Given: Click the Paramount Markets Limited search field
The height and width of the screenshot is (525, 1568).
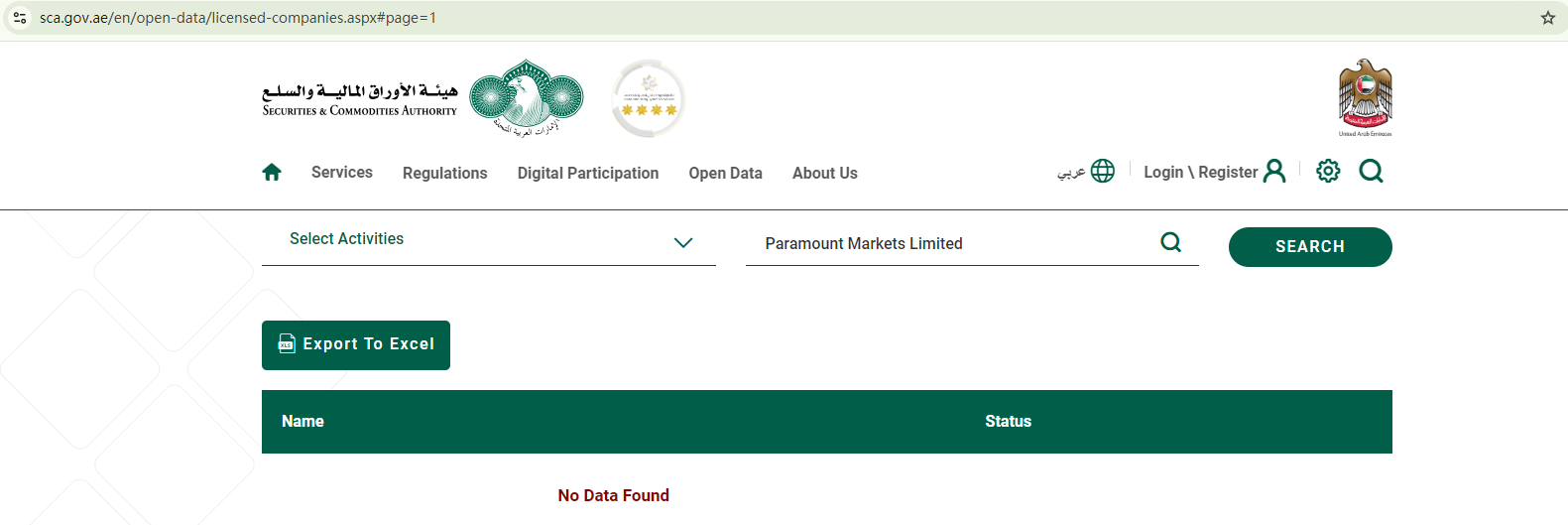Looking at the screenshot, I should (952, 244).
